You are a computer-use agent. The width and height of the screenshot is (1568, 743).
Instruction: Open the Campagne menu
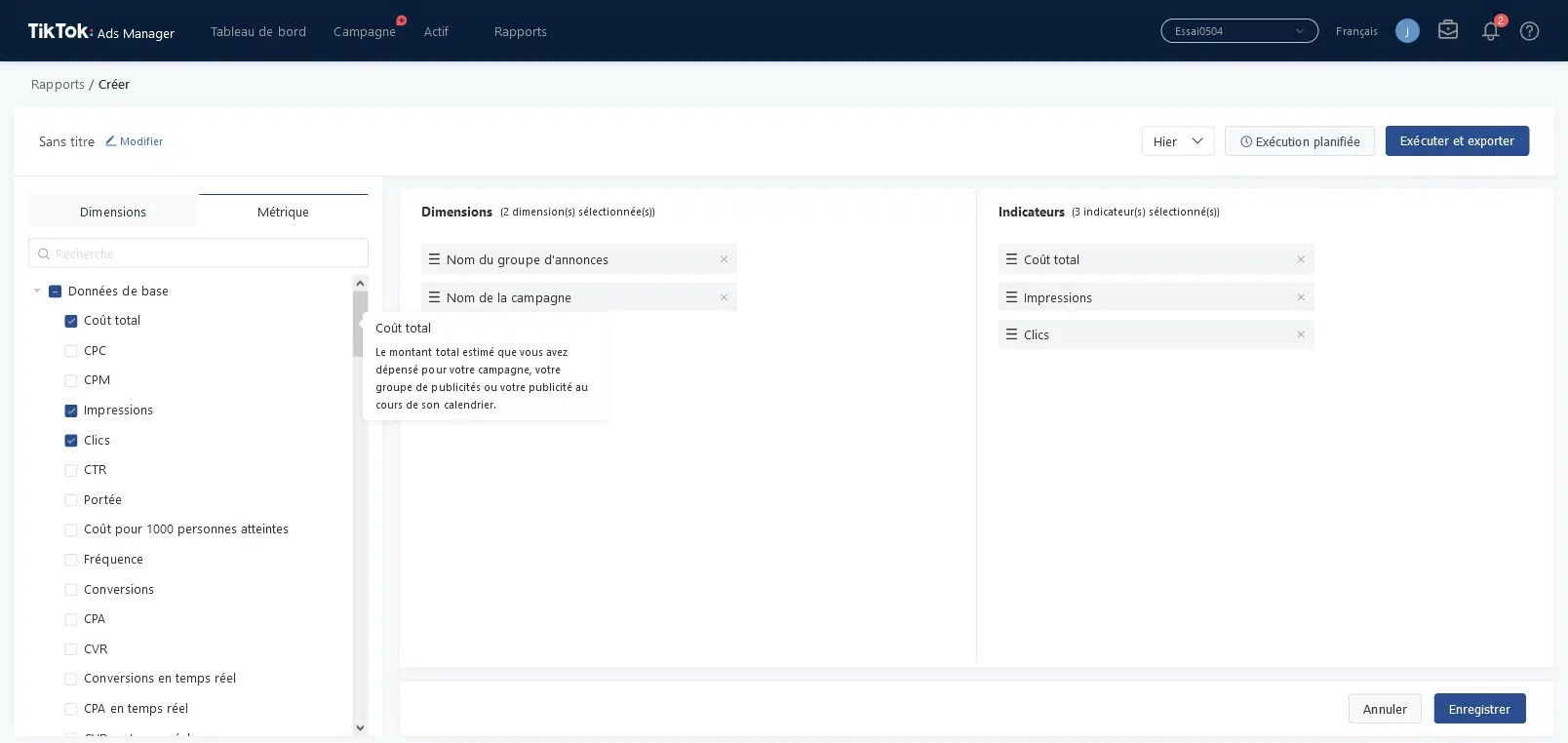point(364,31)
